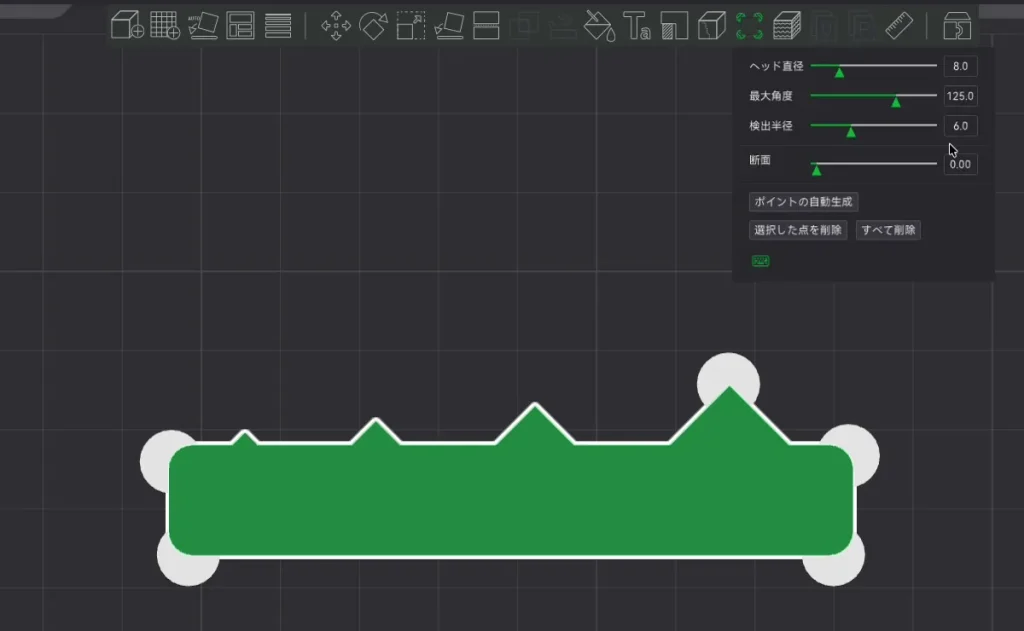Select the brim ear on the tallest peak

(728, 372)
